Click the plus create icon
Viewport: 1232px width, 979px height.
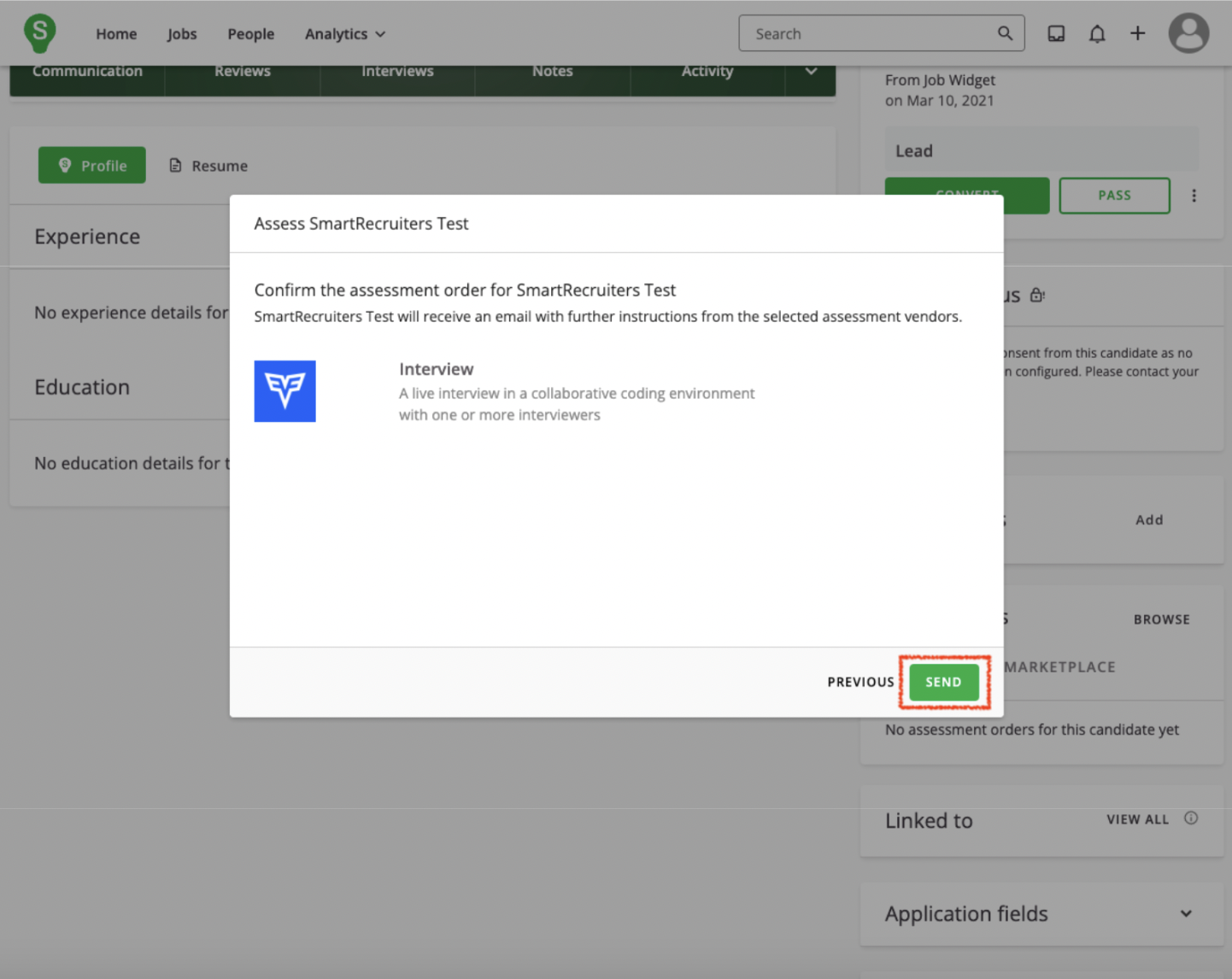coord(1137,33)
